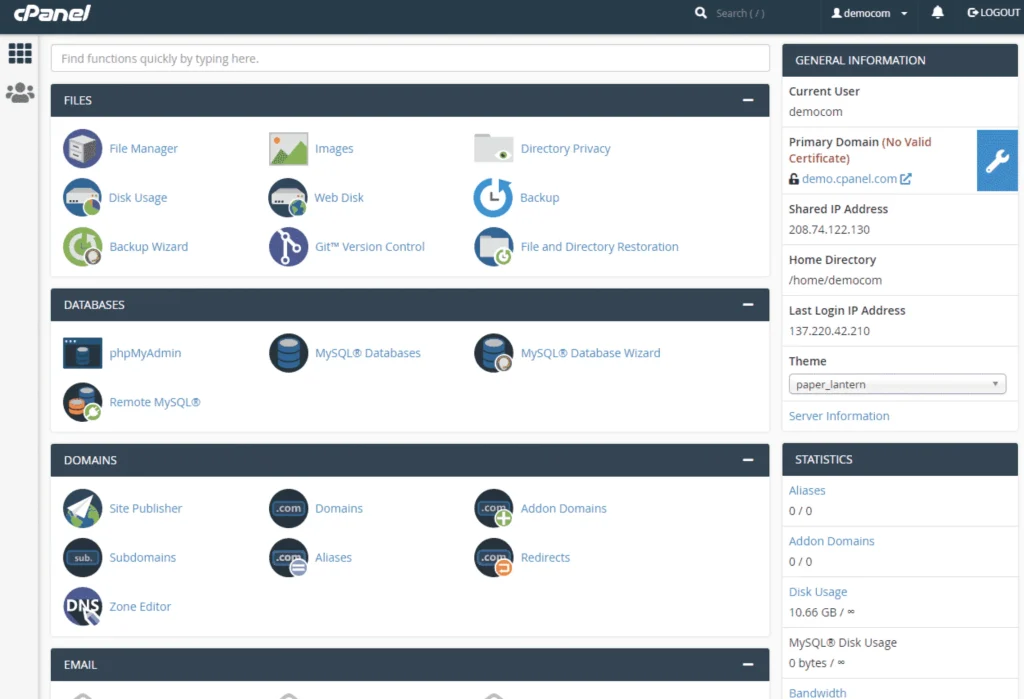Open the Aliases icon in Domains section
The image size is (1024, 699).
288,557
